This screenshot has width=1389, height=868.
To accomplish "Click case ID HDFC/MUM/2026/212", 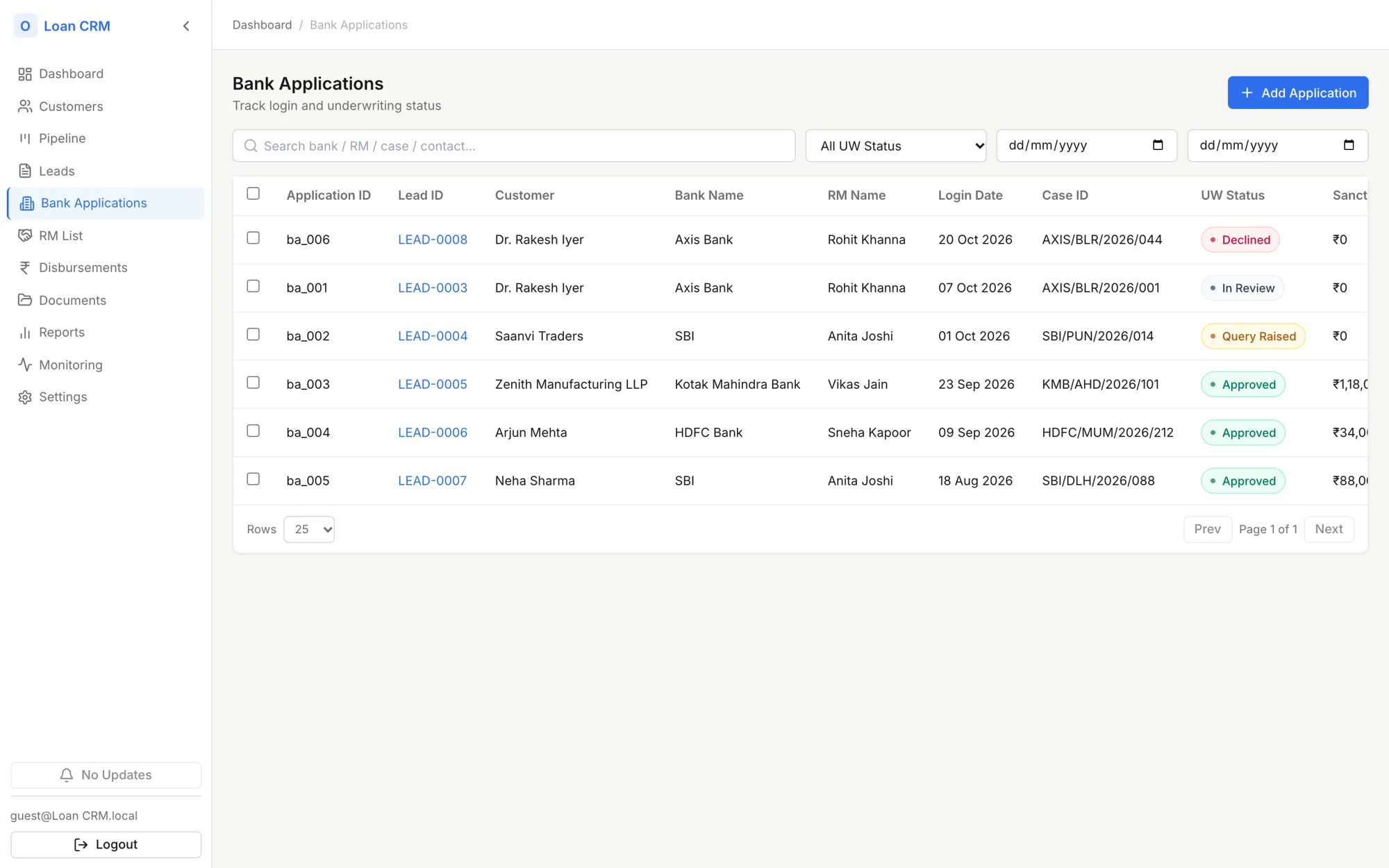I will pyautogui.click(x=1108, y=433).
